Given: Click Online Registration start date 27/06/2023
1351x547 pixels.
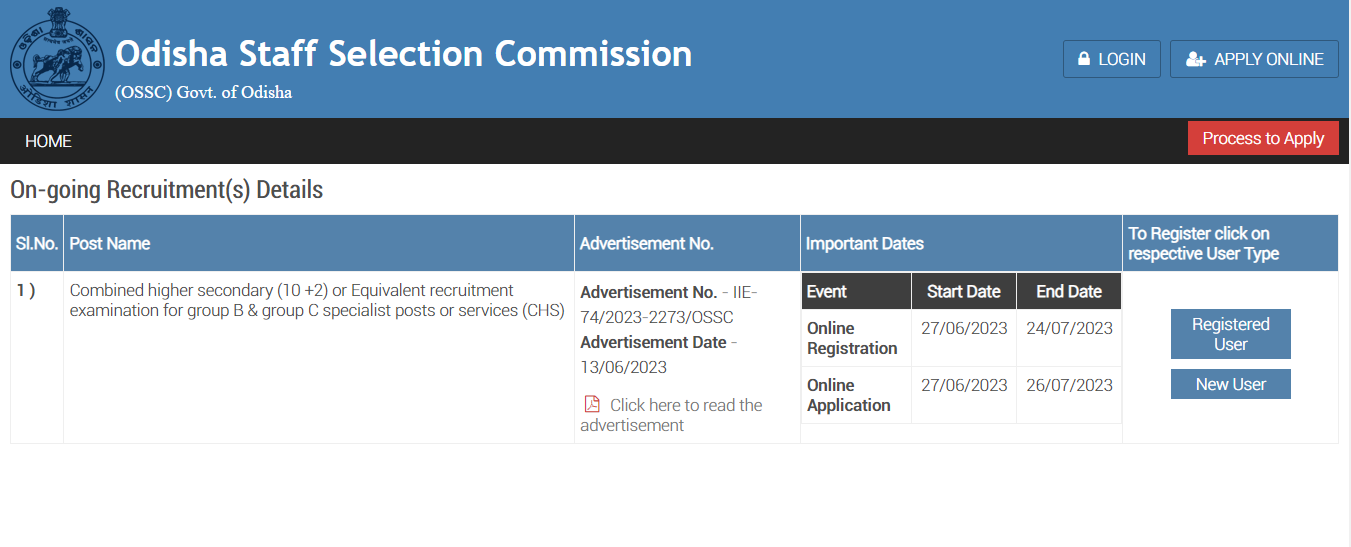Looking at the screenshot, I should click(x=964, y=328).
